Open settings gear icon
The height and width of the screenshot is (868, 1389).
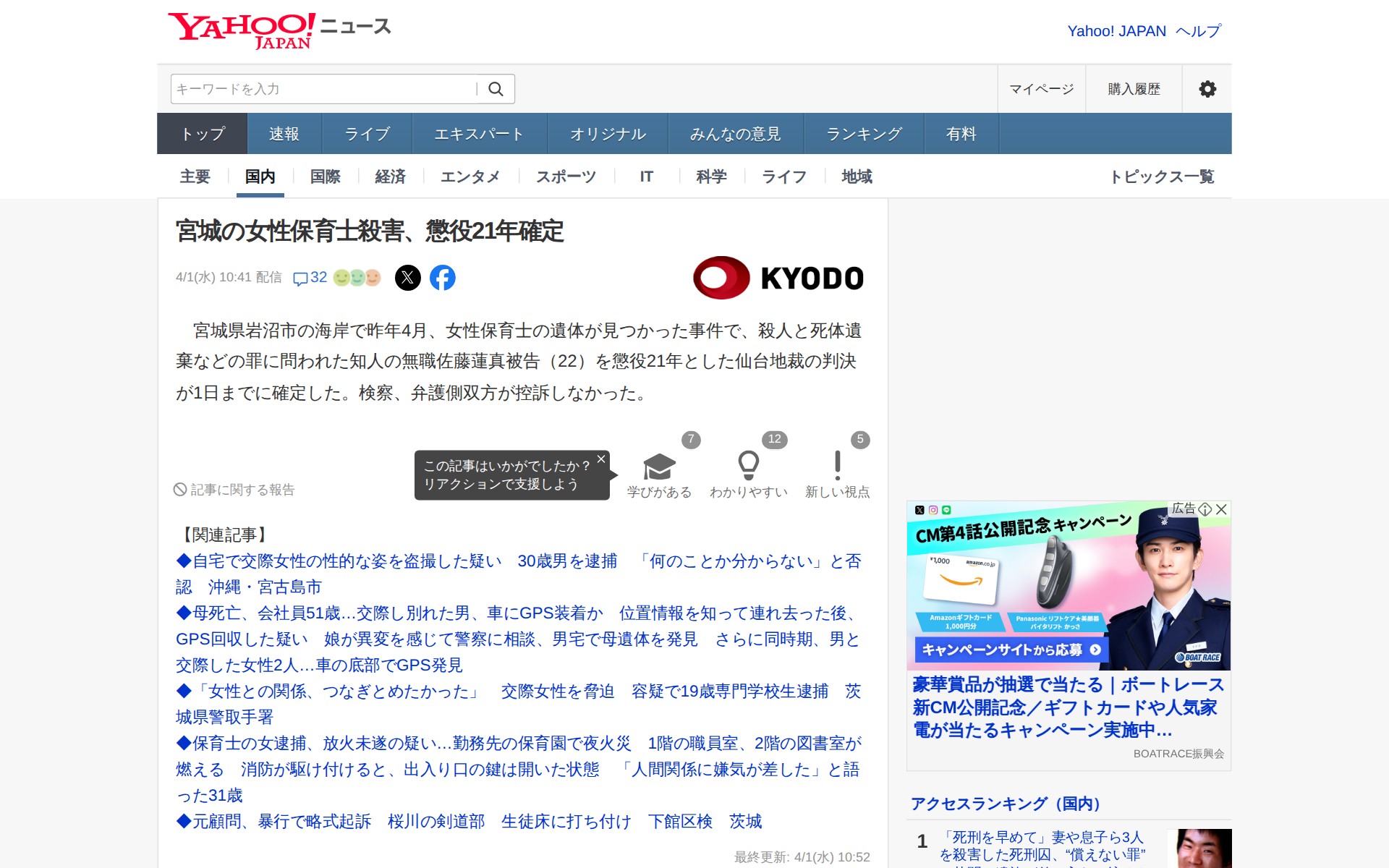coord(1207,89)
